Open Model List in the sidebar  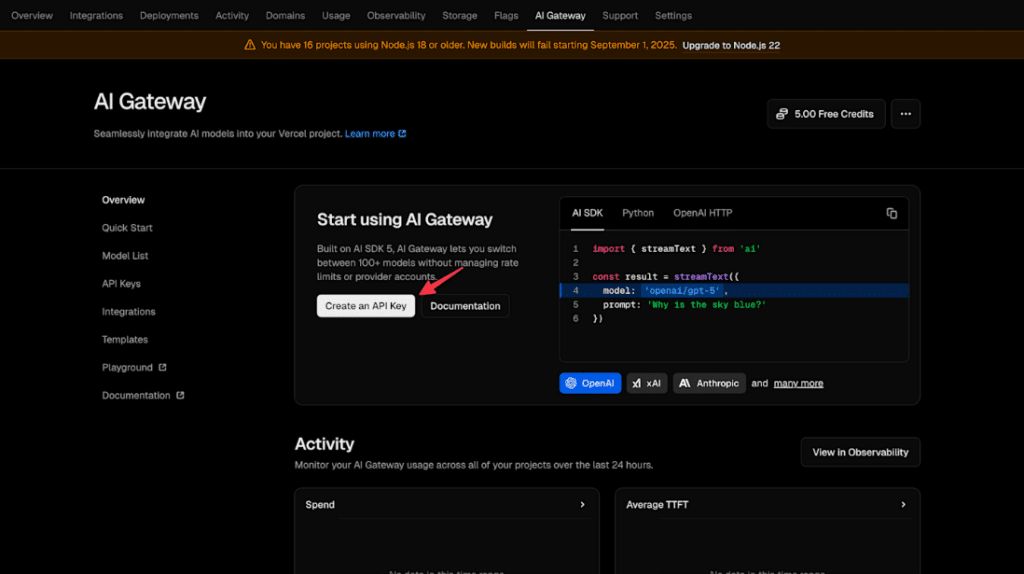125,256
